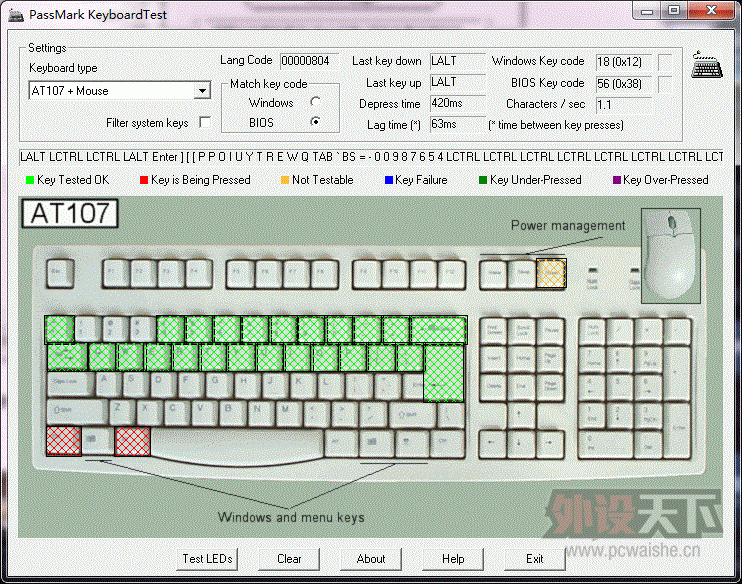Click the red-hatched left Alt key
The width and height of the screenshot is (742, 584).
(x=132, y=441)
